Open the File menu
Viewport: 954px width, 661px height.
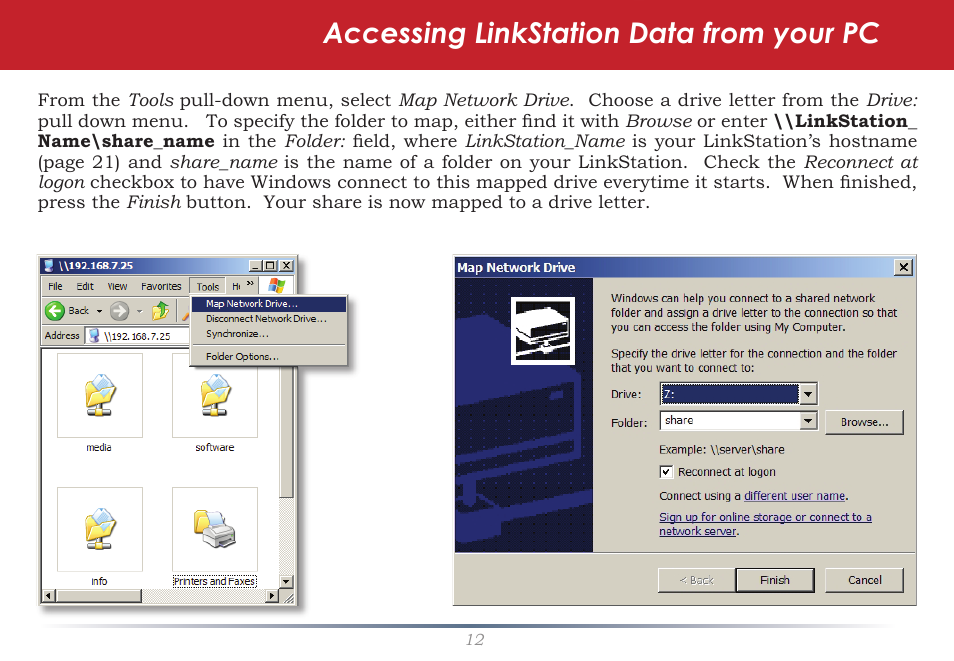coord(55,286)
